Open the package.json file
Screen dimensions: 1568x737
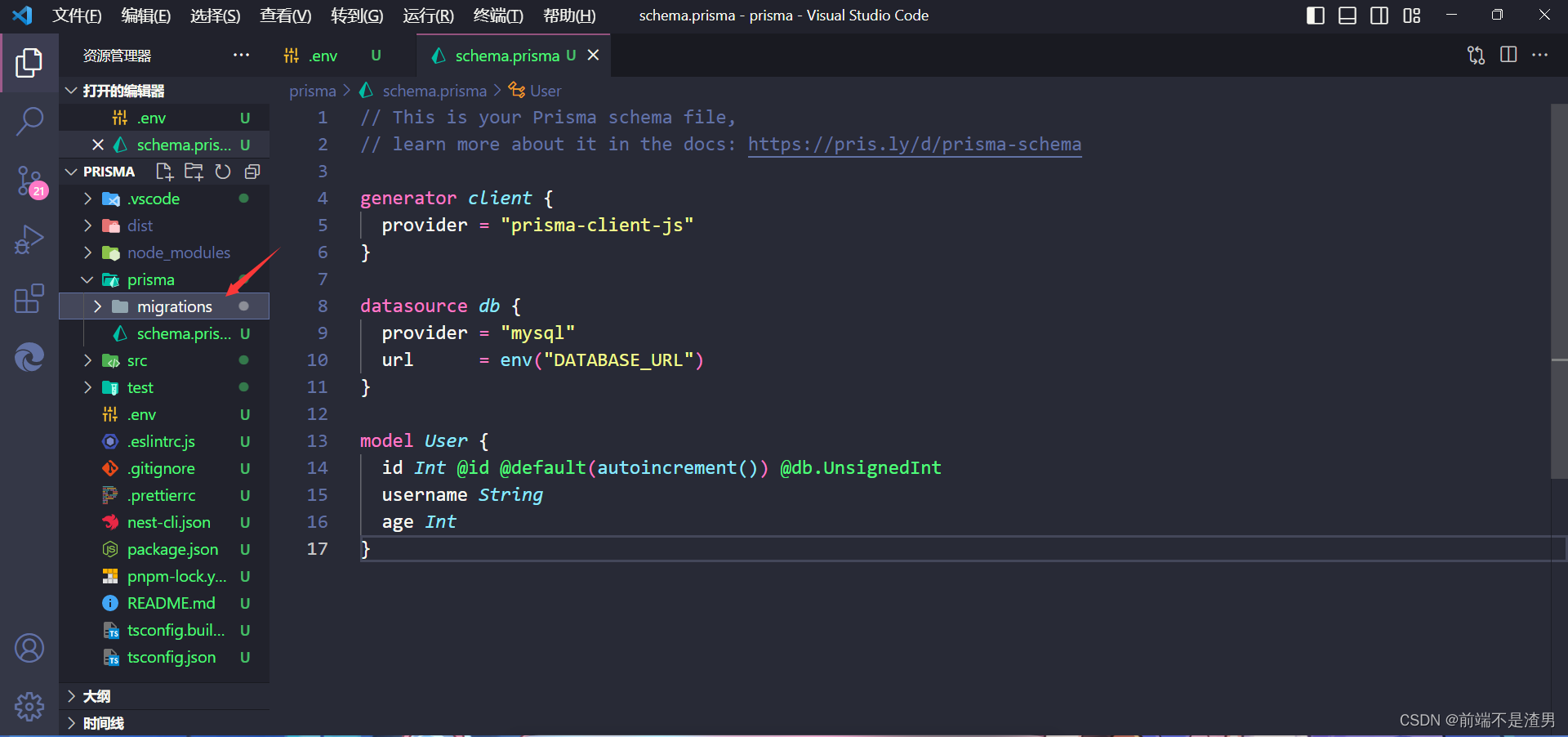(x=163, y=549)
